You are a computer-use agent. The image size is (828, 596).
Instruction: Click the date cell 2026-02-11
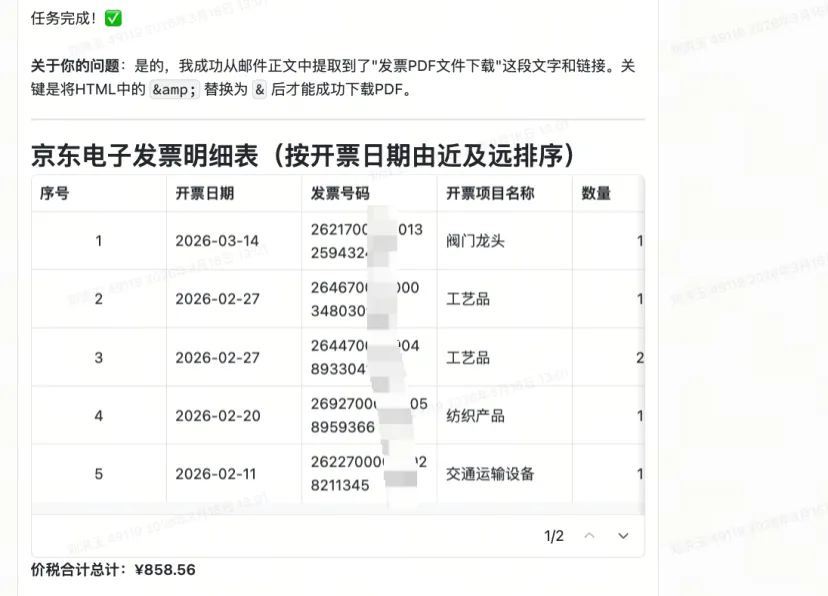[x=215, y=474]
